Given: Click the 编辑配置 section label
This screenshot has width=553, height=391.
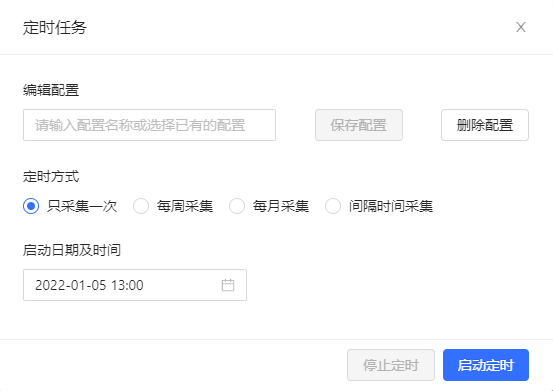Looking at the screenshot, I should (51, 90).
